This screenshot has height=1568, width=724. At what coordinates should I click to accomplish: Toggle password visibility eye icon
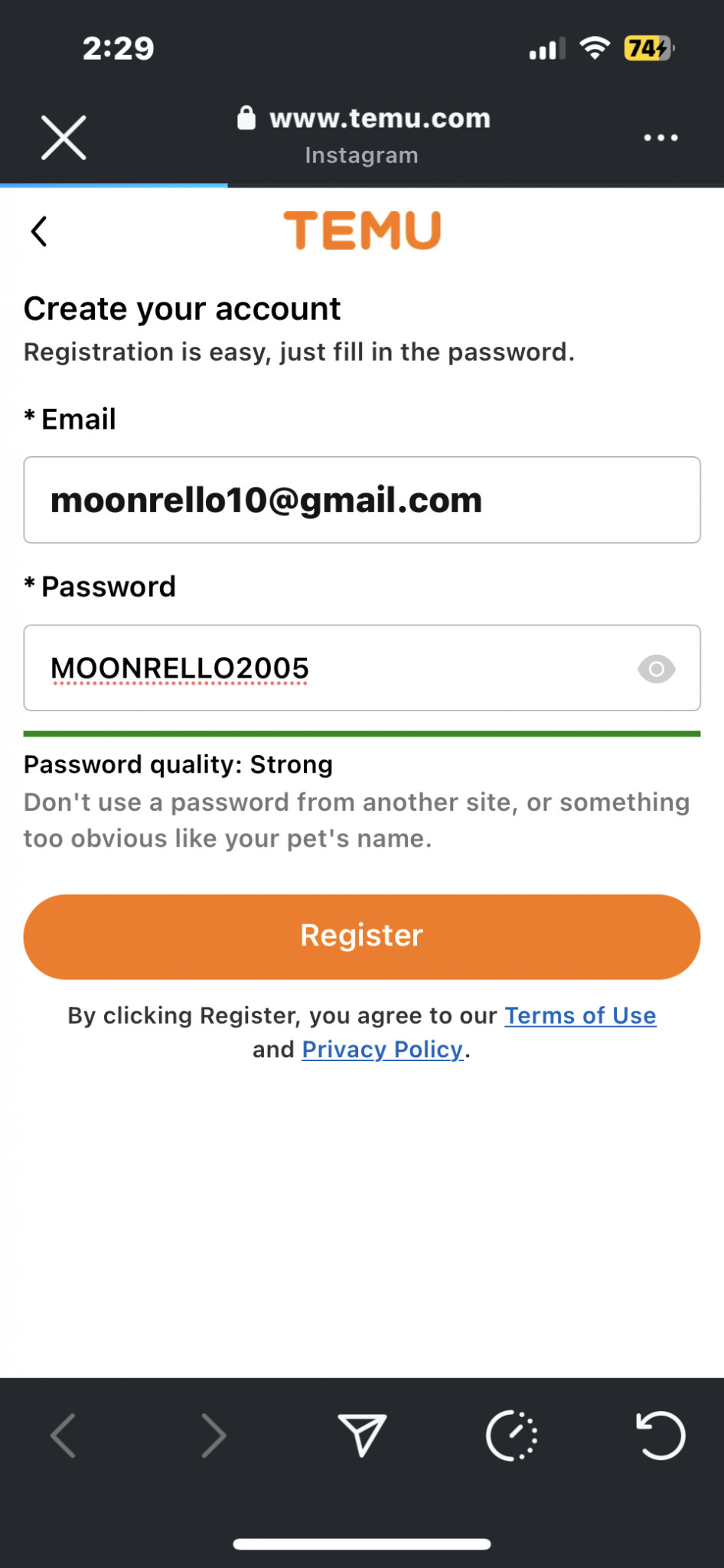tap(656, 669)
